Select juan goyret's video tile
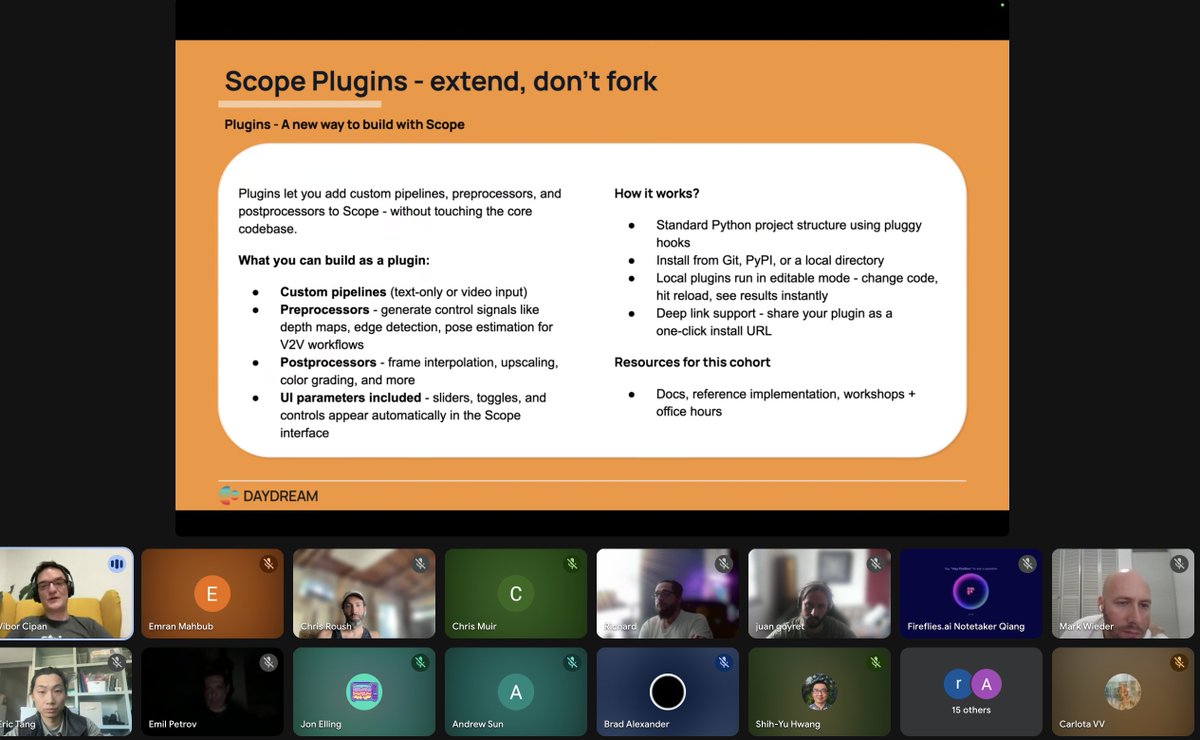Screen dimensions: 1200x740 tap(820, 594)
